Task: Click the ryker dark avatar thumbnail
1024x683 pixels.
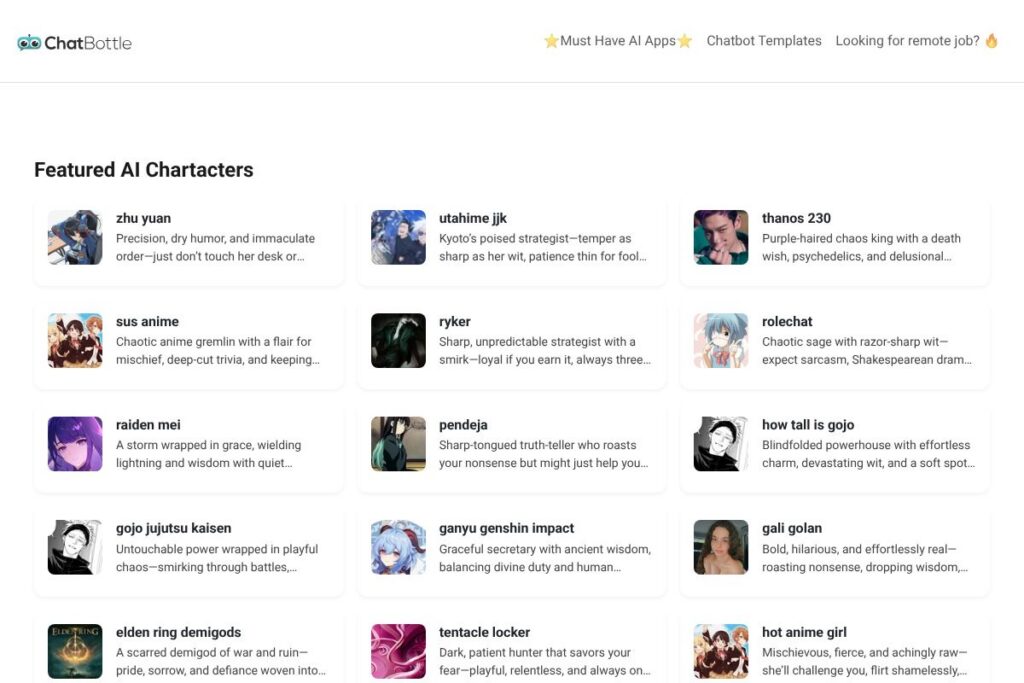Action: pyautogui.click(x=398, y=341)
